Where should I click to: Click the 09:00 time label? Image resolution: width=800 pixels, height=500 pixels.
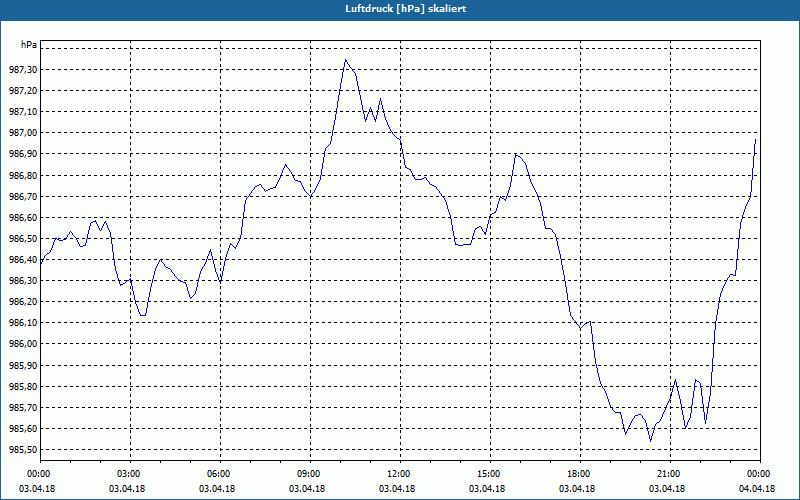click(x=310, y=473)
